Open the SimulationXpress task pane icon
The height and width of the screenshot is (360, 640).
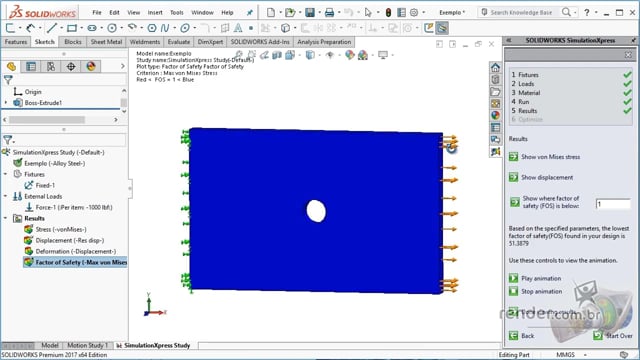(496, 152)
